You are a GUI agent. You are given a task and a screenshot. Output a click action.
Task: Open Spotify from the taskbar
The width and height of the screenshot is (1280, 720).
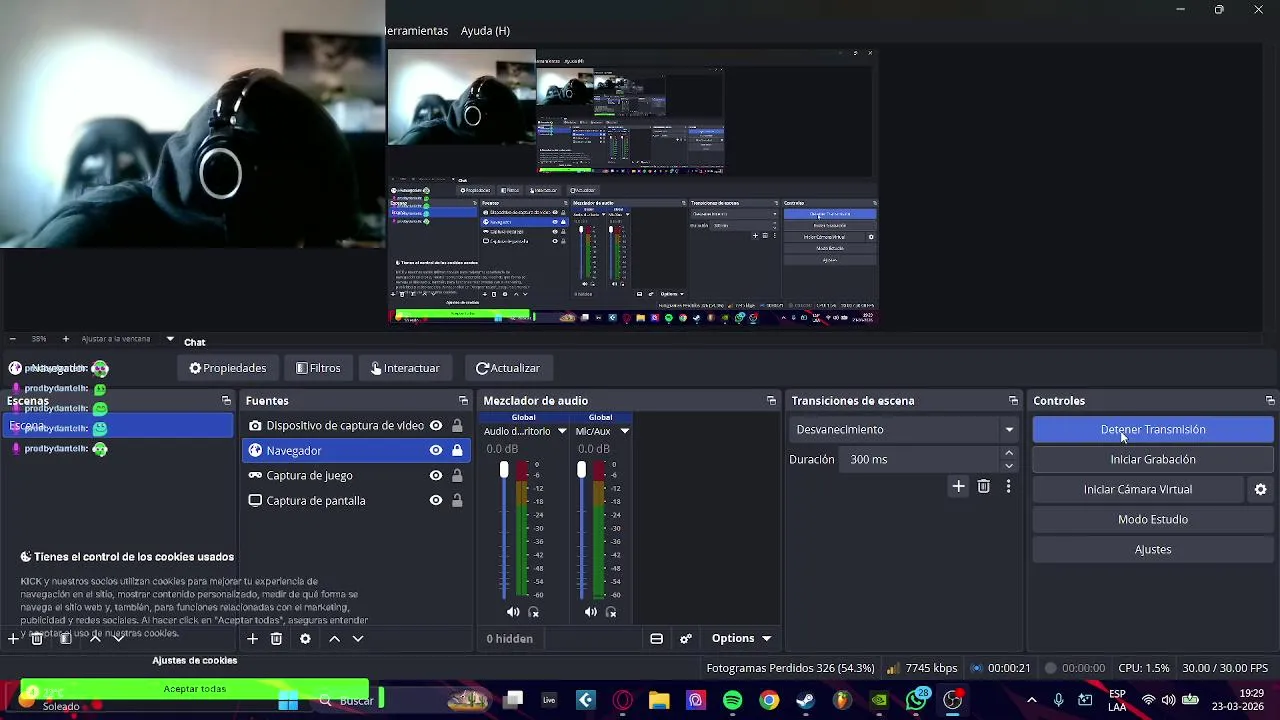(732, 700)
